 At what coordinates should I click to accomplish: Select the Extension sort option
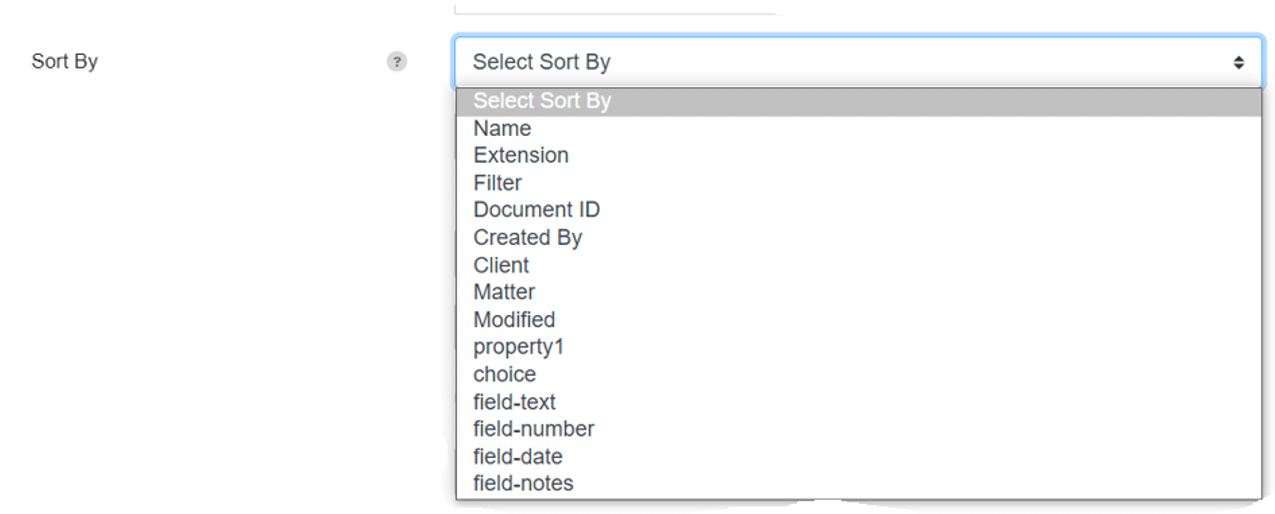[x=858, y=155]
